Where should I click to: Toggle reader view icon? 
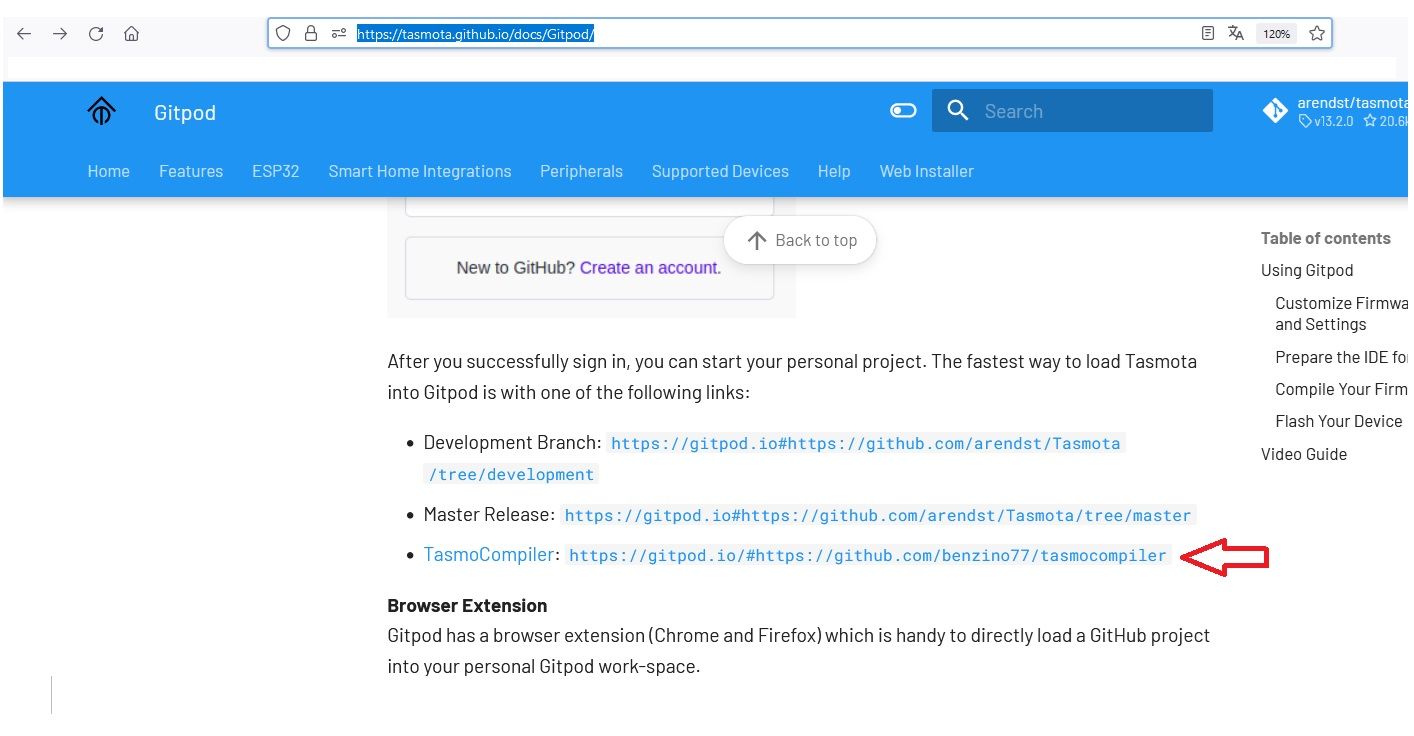pos(1208,33)
